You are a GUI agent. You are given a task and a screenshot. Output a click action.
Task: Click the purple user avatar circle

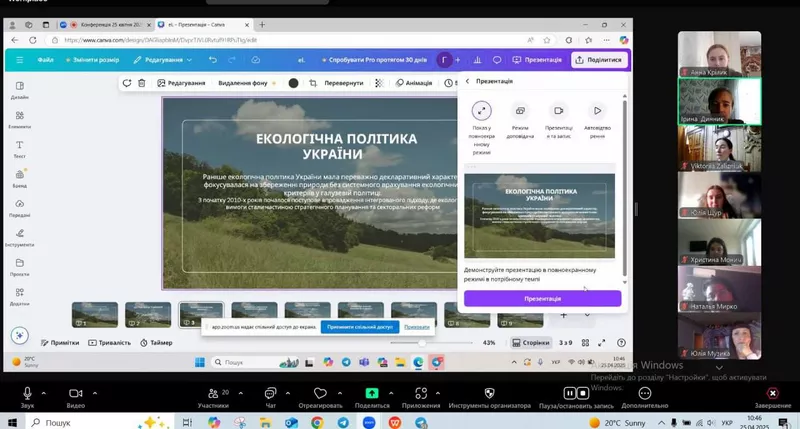[x=444, y=60]
